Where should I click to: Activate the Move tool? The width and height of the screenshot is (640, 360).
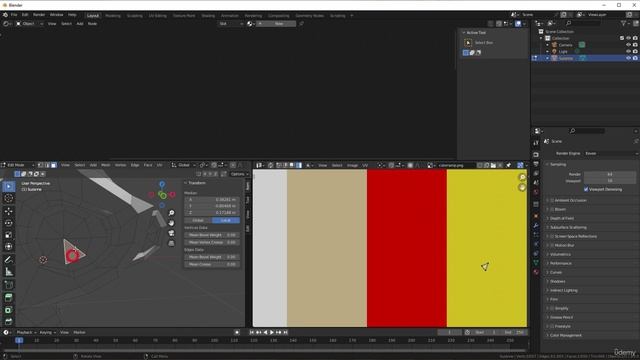[x=9, y=211]
